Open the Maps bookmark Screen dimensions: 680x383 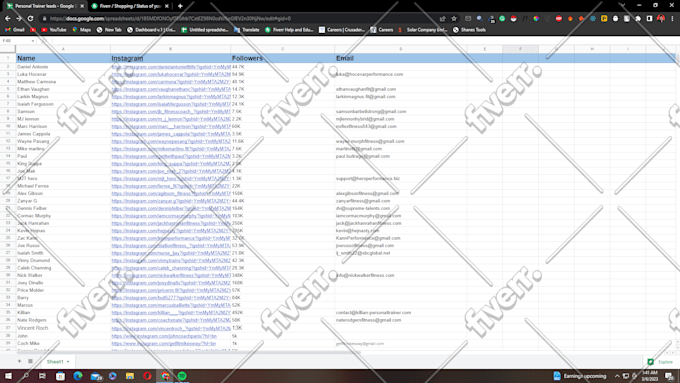coord(82,30)
